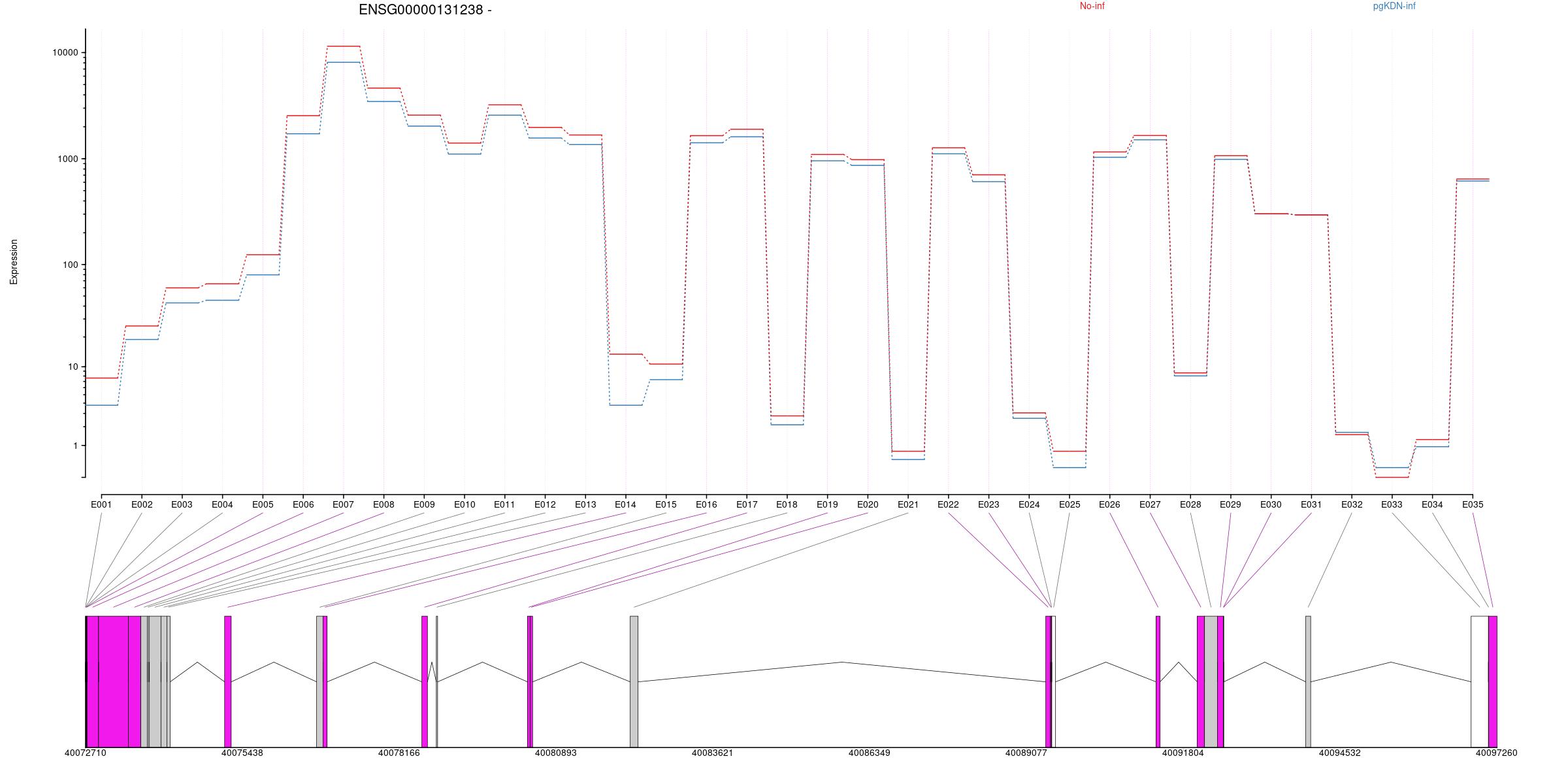Click exon label E005

263,504
